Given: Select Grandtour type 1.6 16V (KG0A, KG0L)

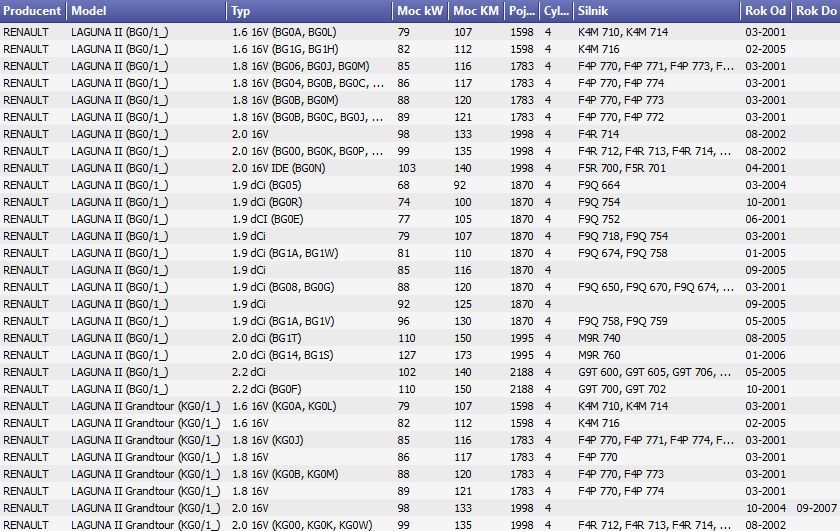Looking at the screenshot, I should [284, 406].
